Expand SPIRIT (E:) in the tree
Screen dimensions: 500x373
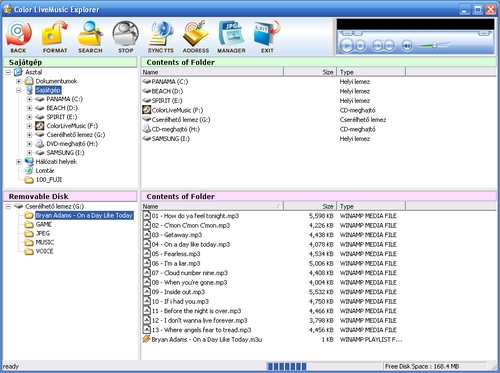point(29,117)
